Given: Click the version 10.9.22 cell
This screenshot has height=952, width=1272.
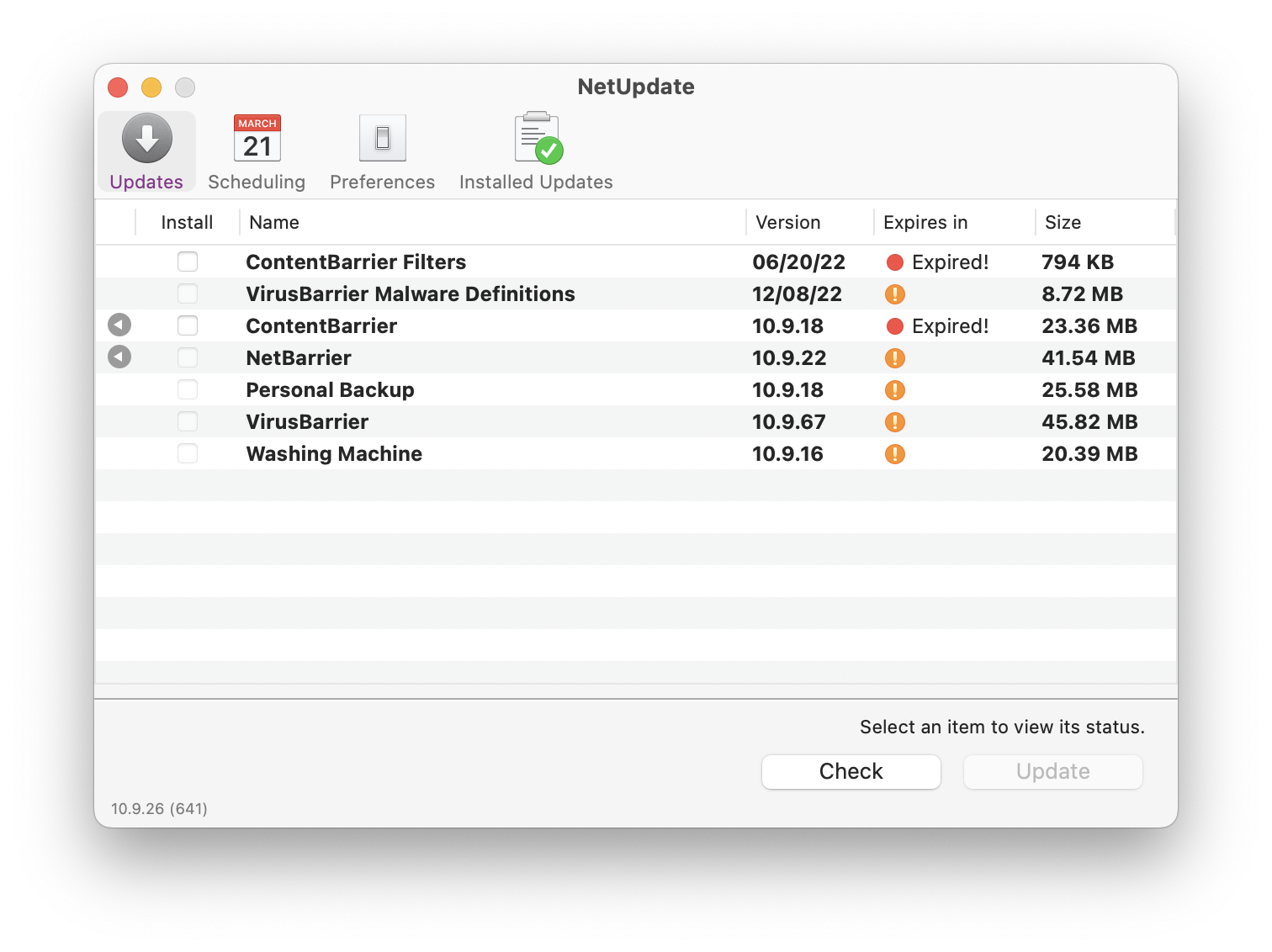Looking at the screenshot, I should click(789, 358).
